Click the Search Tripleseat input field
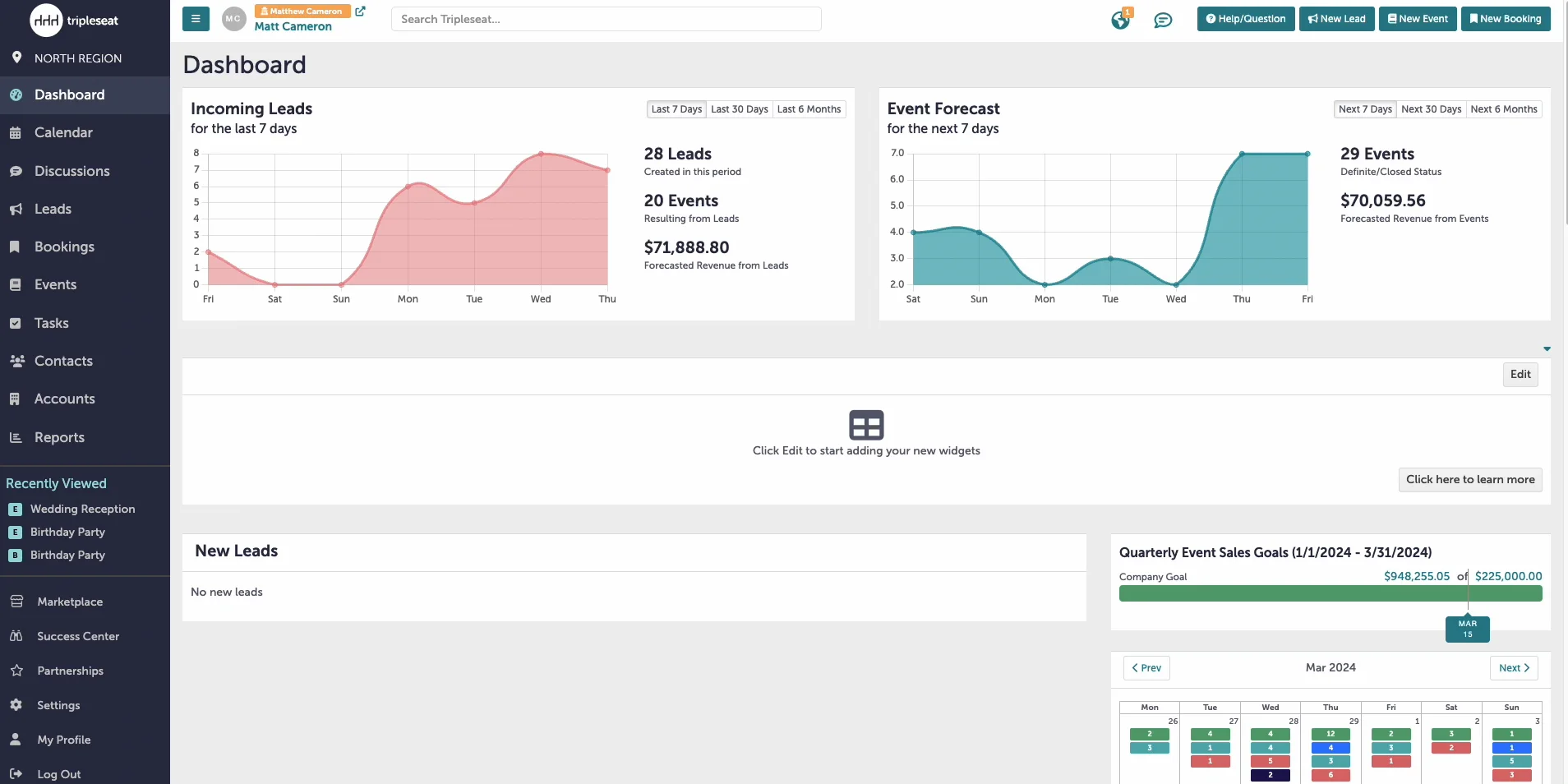The image size is (1568, 784). [605, 19]
